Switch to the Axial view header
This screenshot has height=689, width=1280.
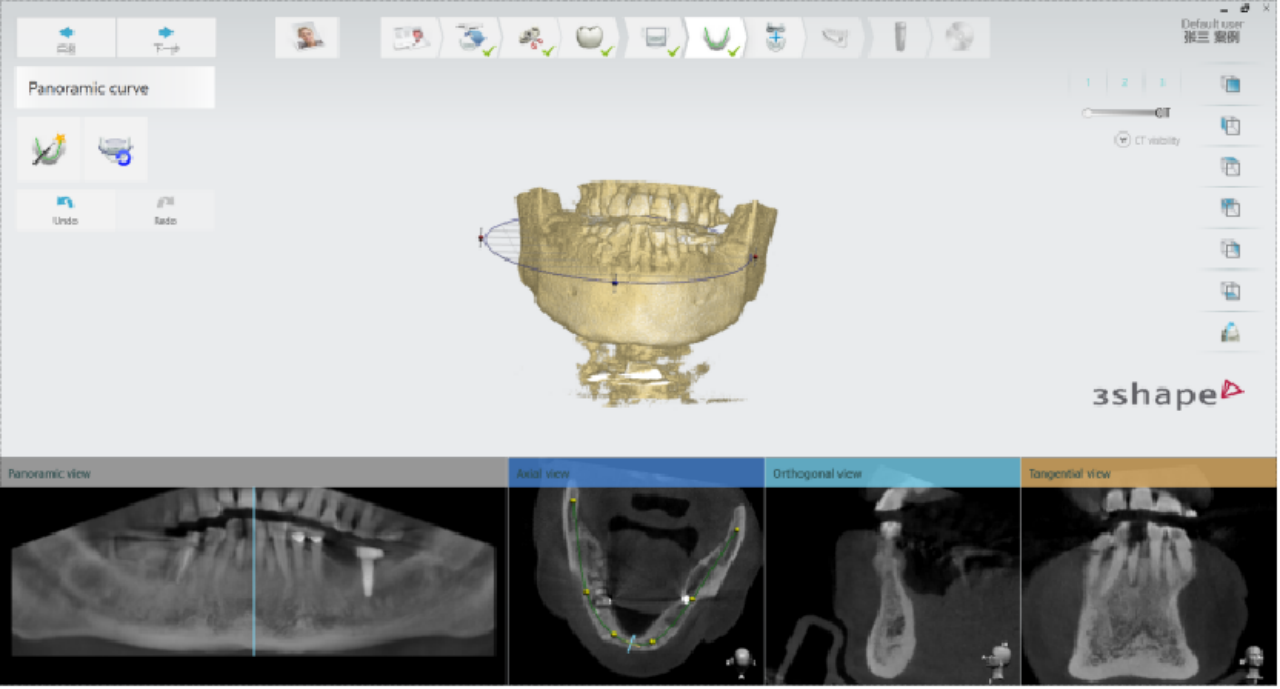(636, 473)
